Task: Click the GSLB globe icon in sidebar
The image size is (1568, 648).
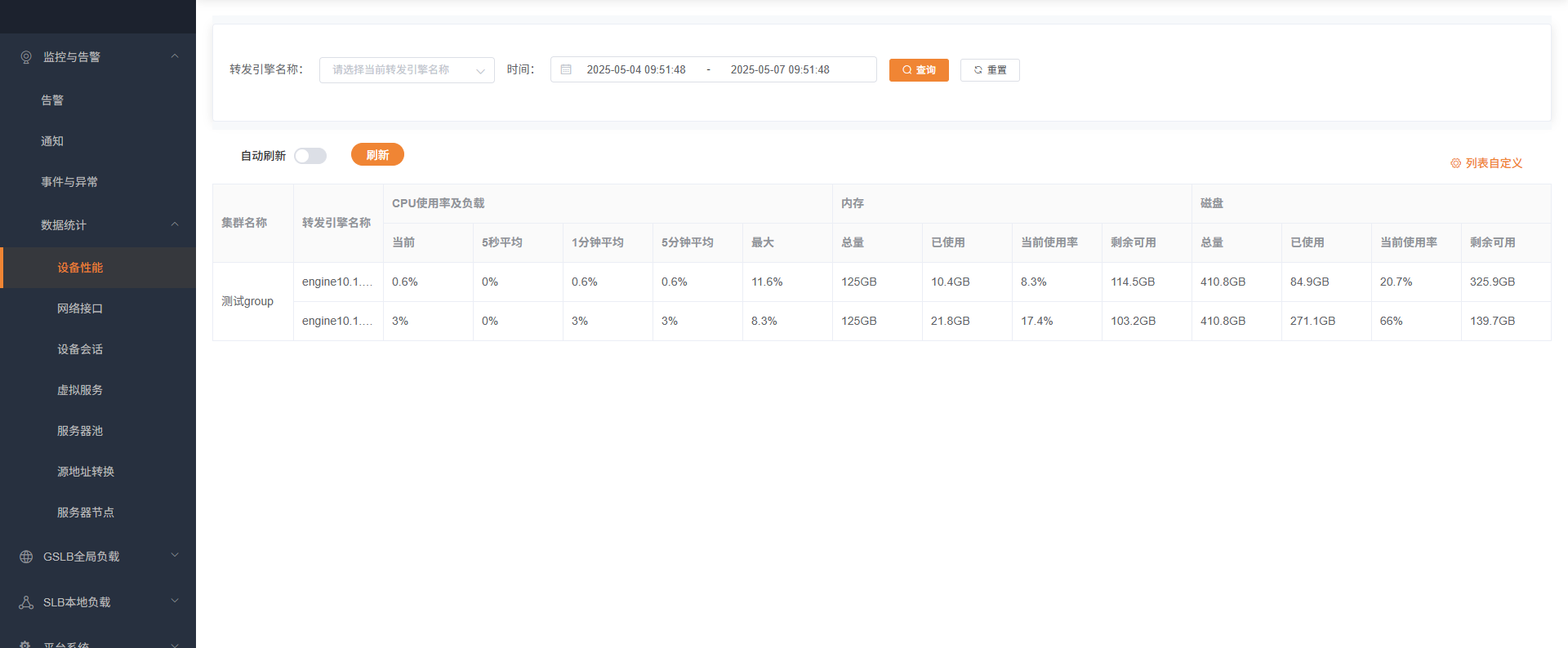Action: 26,557
